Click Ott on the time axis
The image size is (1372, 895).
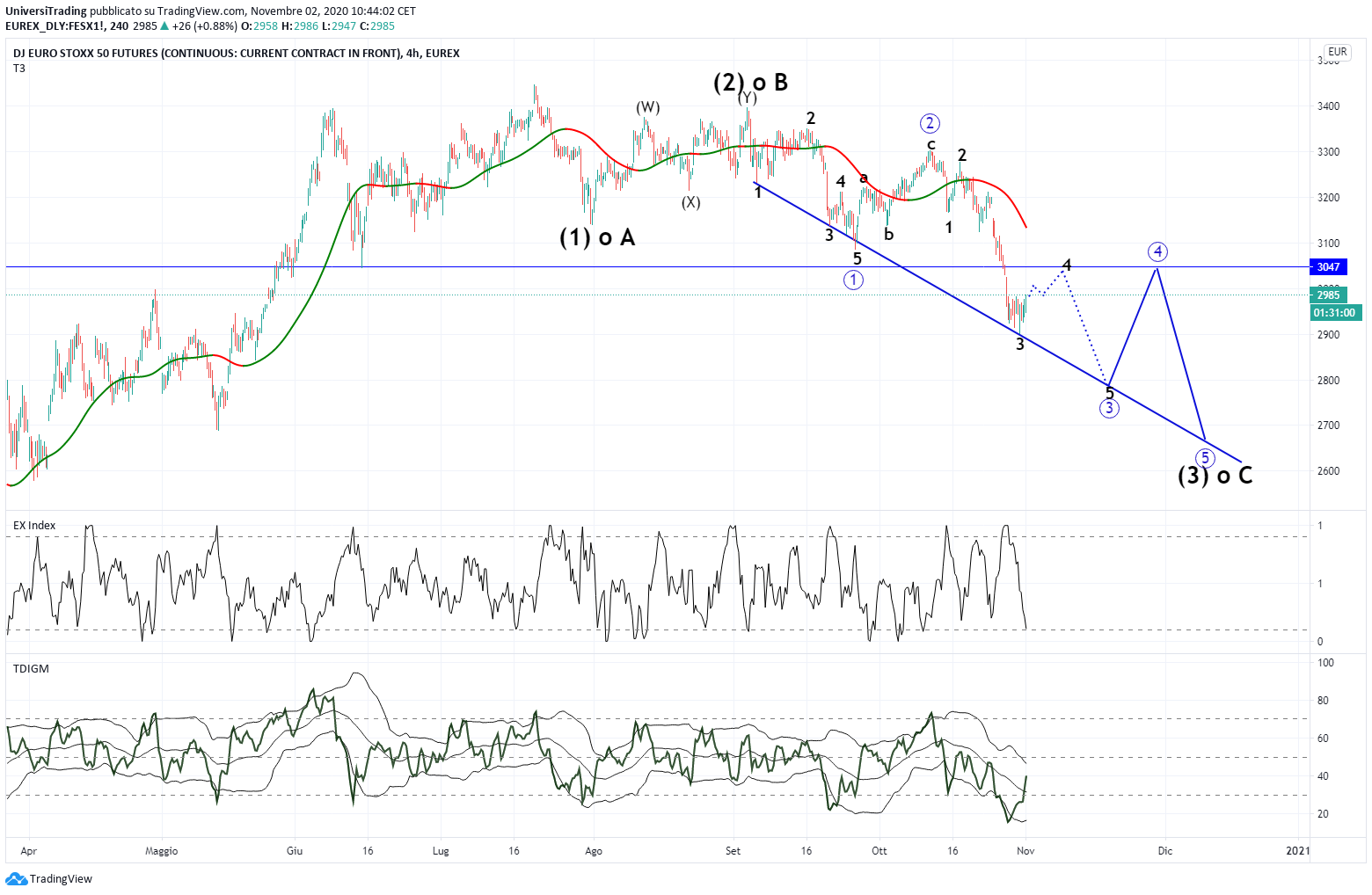click(879, 851)
